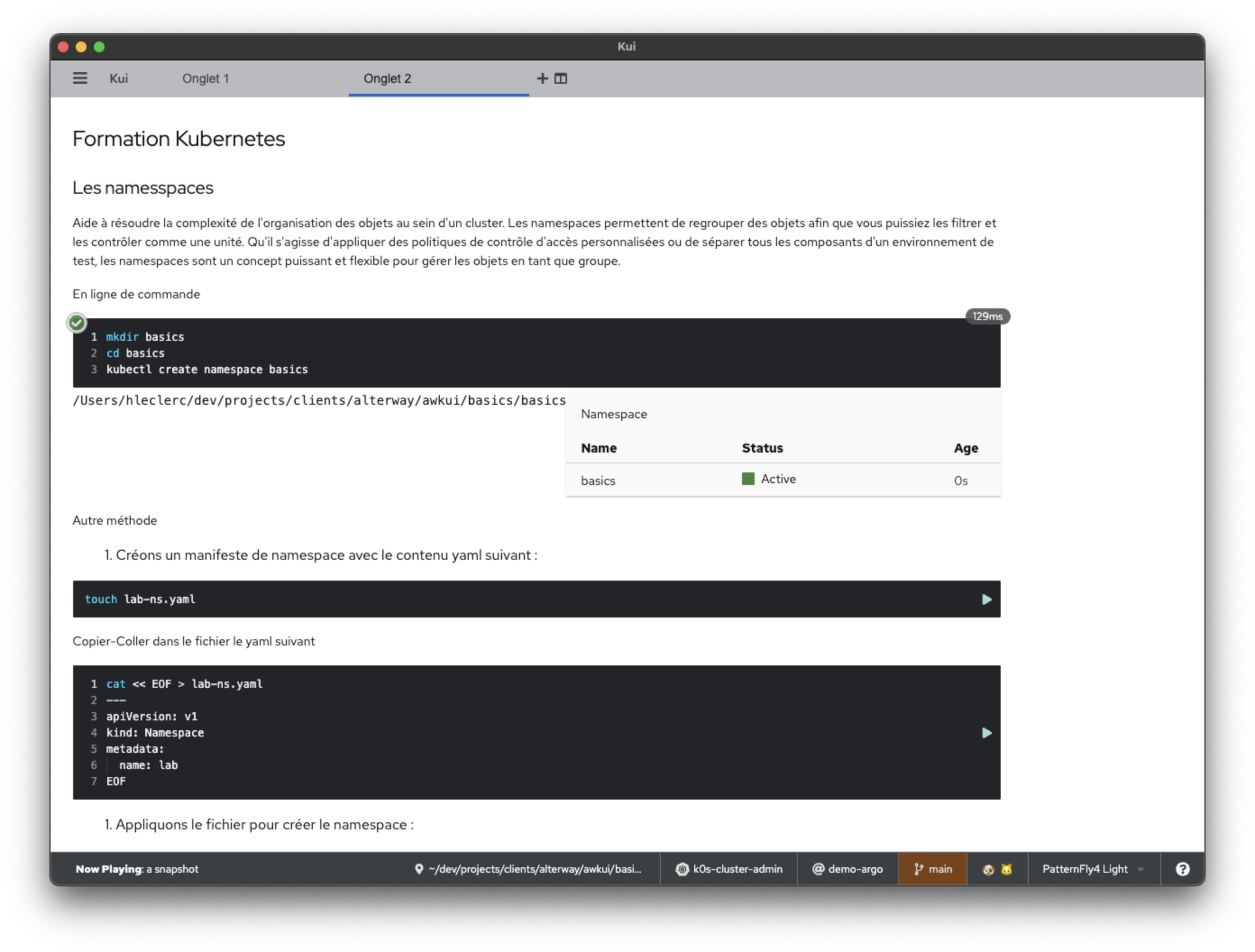The height and width of the screenshot is (952, 1255).
Task: Select the Onglet 2 tab
Action: tap(387, 78)
